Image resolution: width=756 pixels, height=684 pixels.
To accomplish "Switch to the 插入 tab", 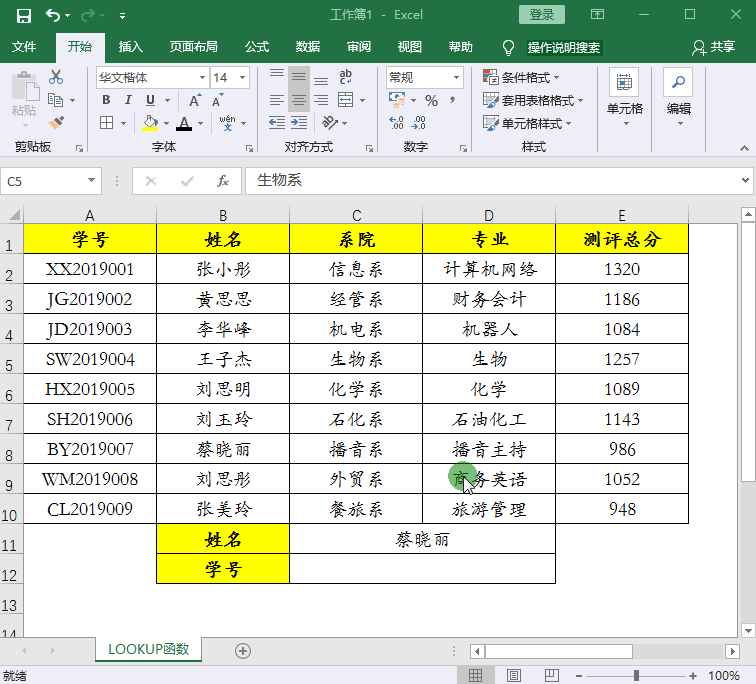I will [131, 47].
